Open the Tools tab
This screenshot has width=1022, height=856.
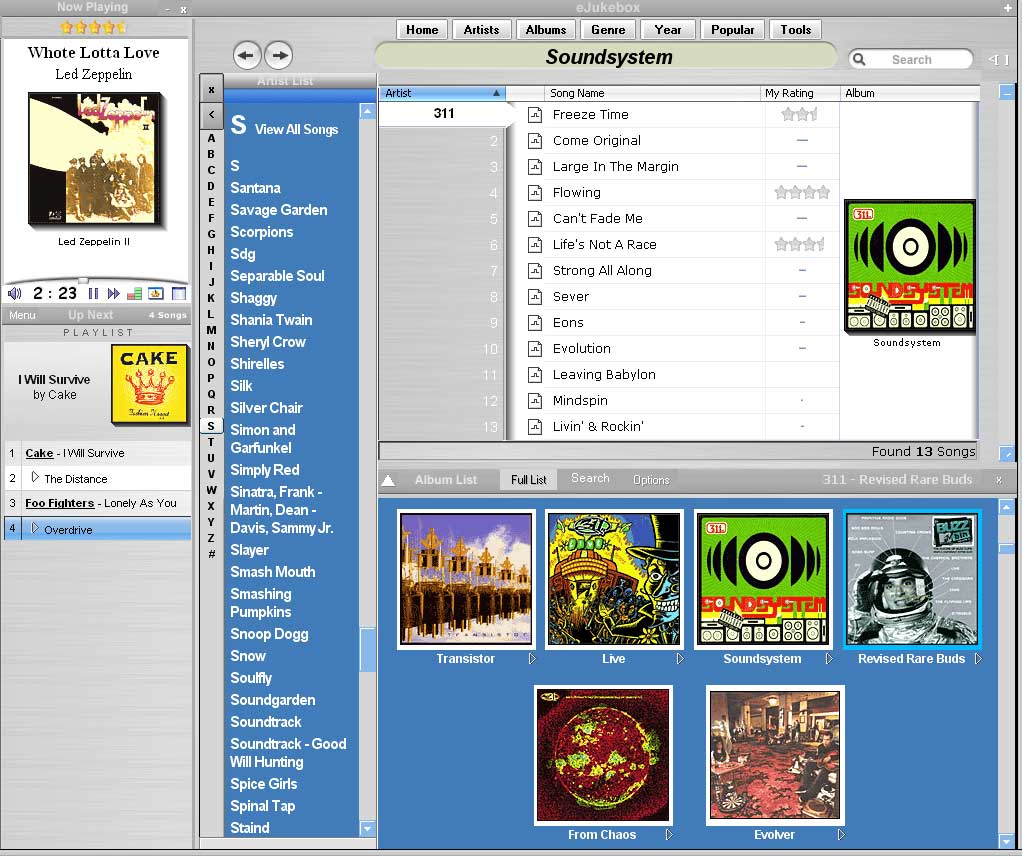796,30
